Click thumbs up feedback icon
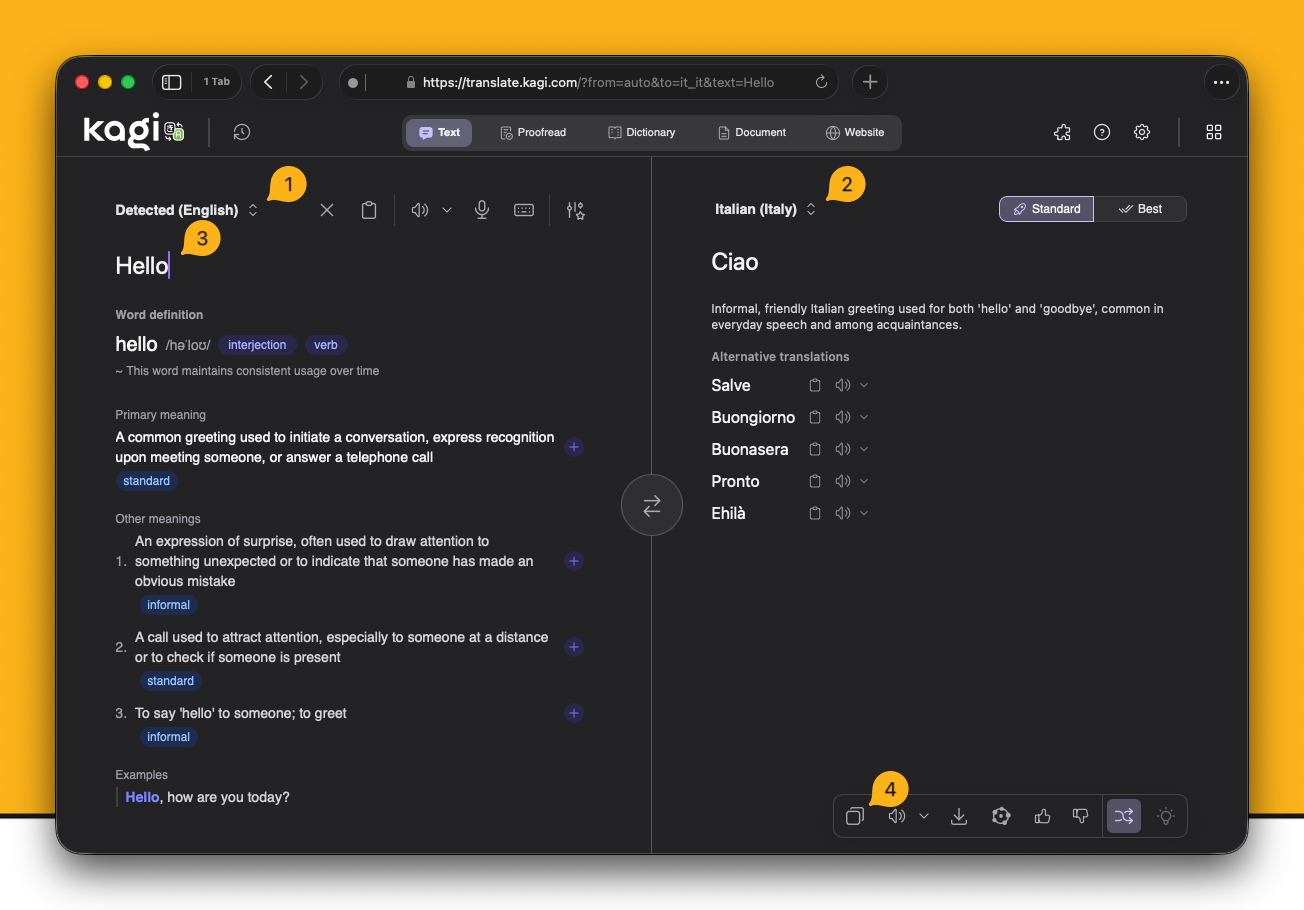1304x910 pixels. coord(1043,816)
